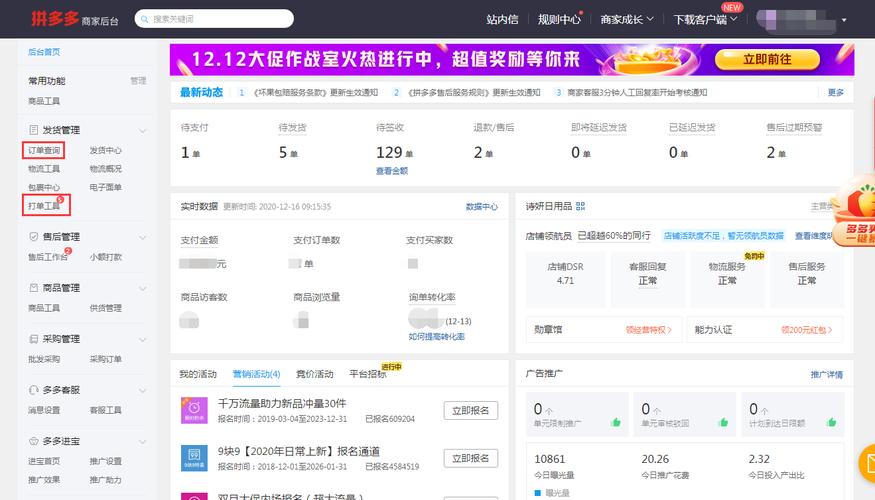The image size is (875, 500).
Task: Open 规则中心 in the top bar
Action: [x=559, y=20]
